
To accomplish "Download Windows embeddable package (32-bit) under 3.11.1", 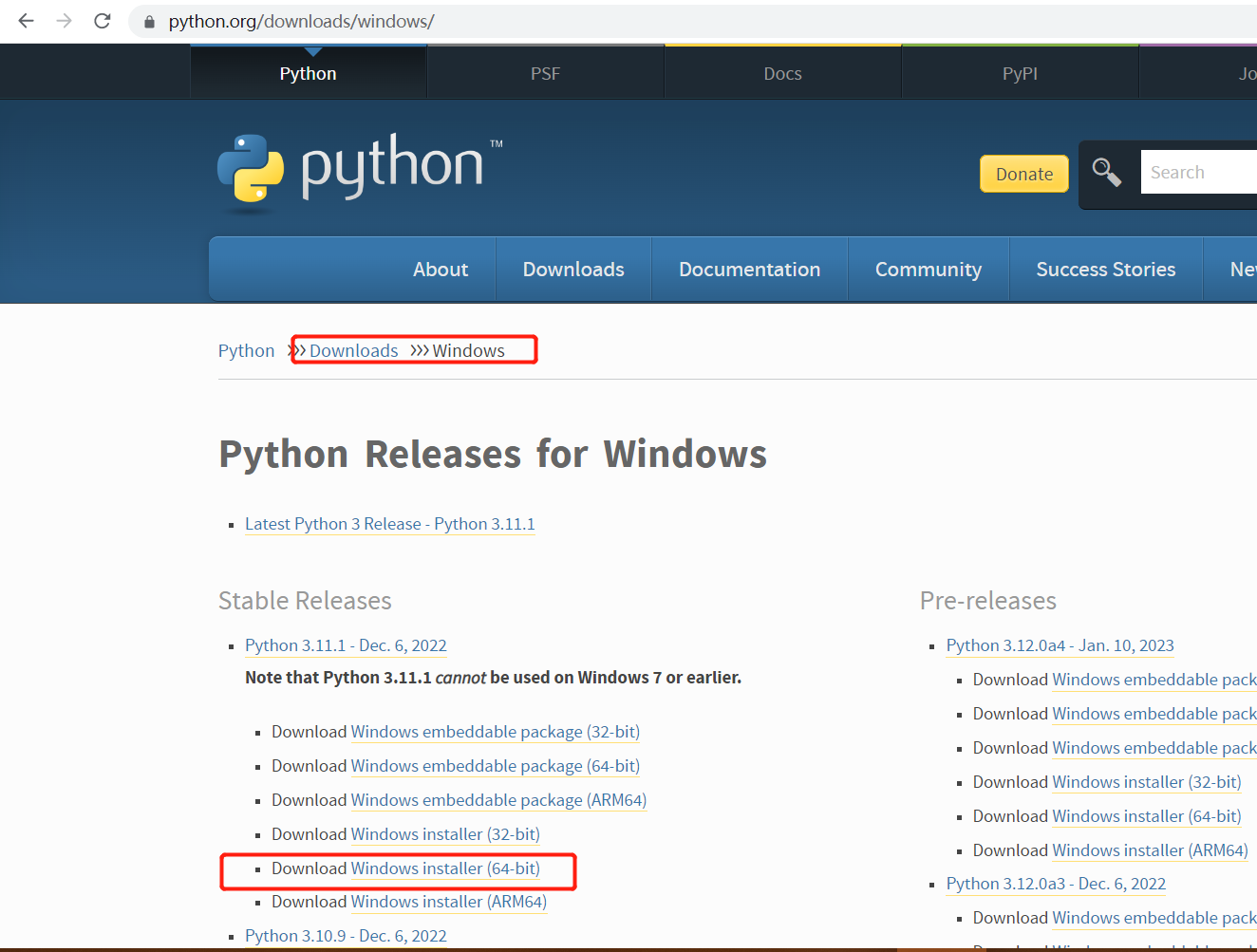I will pyautogui.click(x=495, y=732).
